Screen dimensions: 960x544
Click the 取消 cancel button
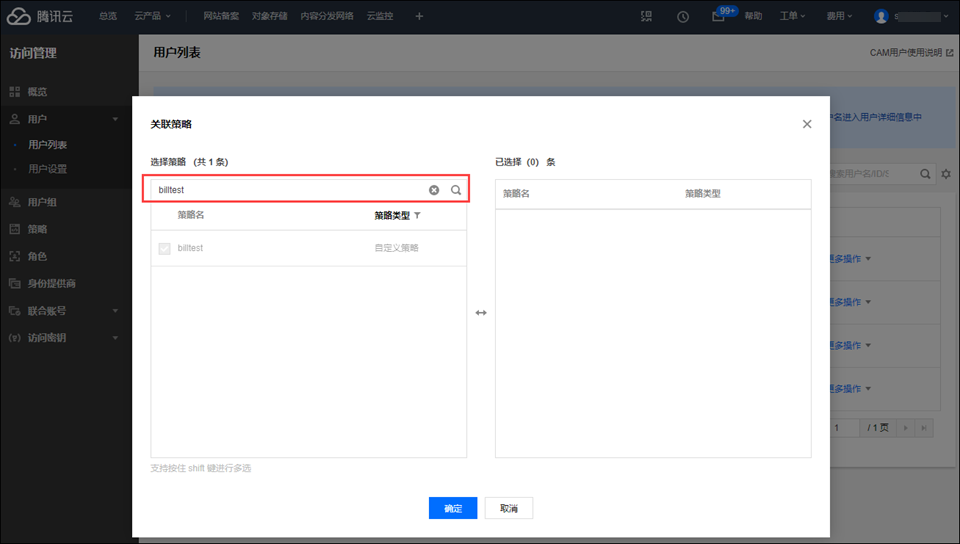(x=509, y=508)
